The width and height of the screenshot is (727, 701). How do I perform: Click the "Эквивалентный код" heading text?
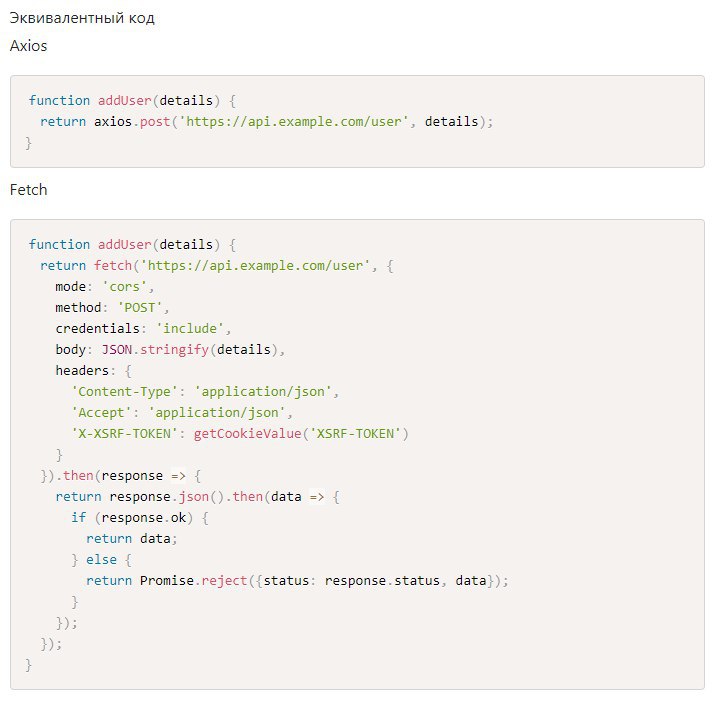click(x=82, y=18)
